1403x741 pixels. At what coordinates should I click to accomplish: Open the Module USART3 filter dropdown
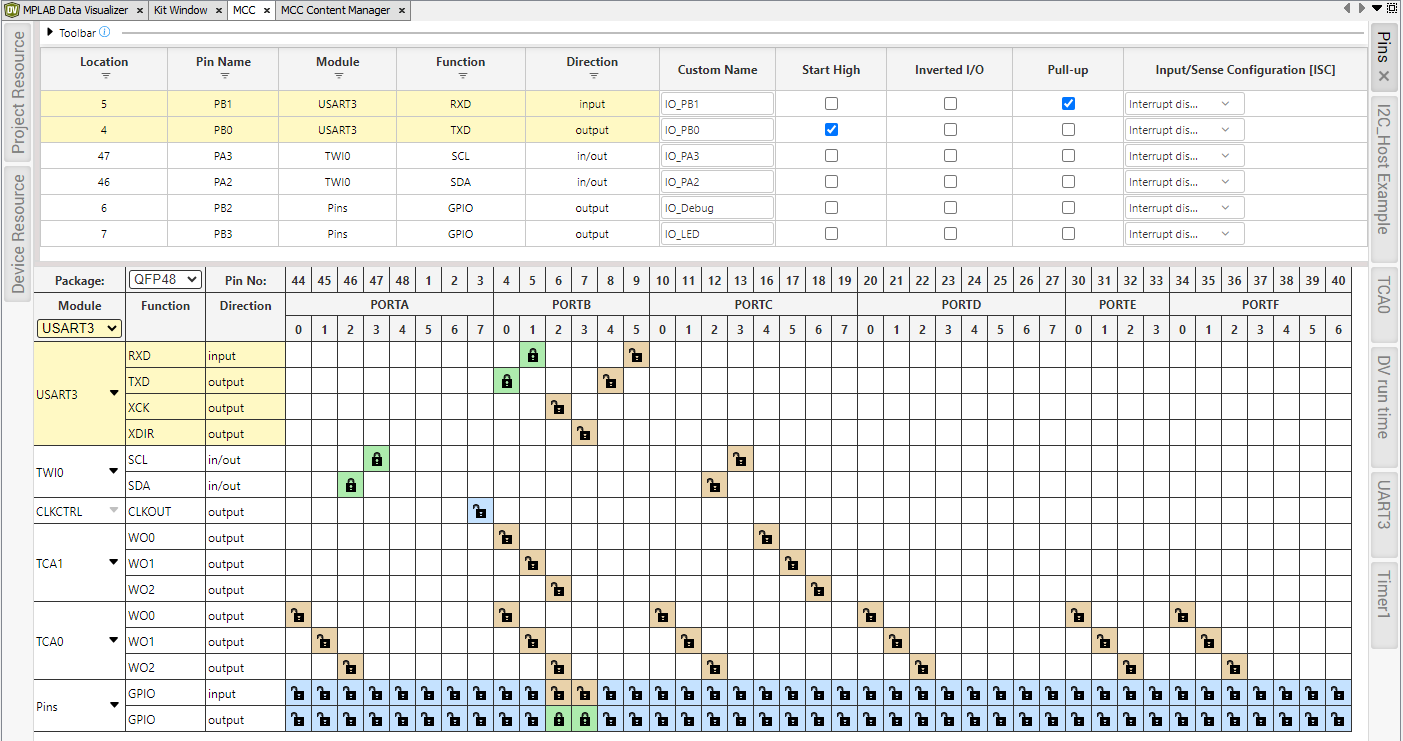[x=79, y=328]
